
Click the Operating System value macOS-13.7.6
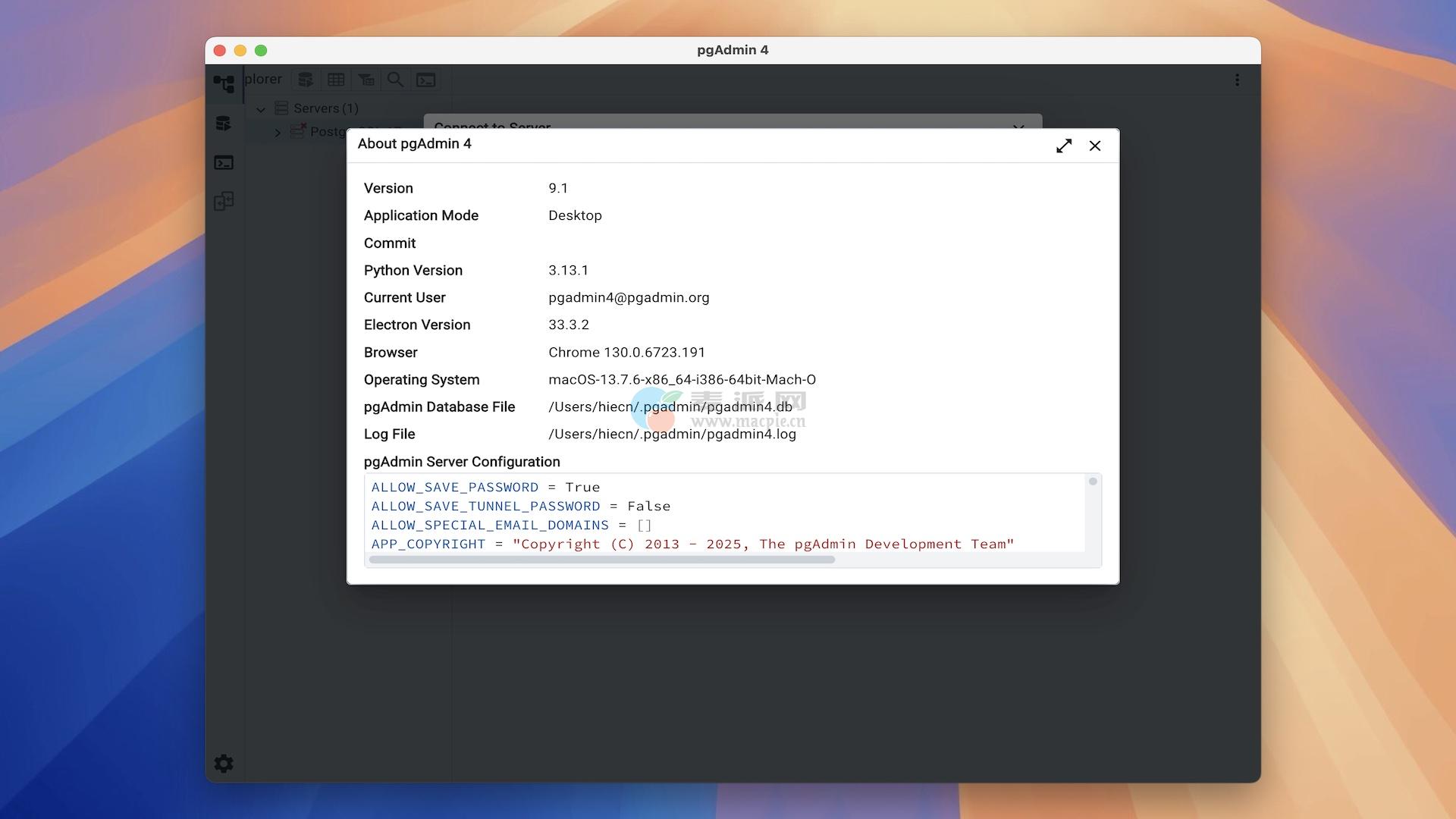[x=682, y=379]
